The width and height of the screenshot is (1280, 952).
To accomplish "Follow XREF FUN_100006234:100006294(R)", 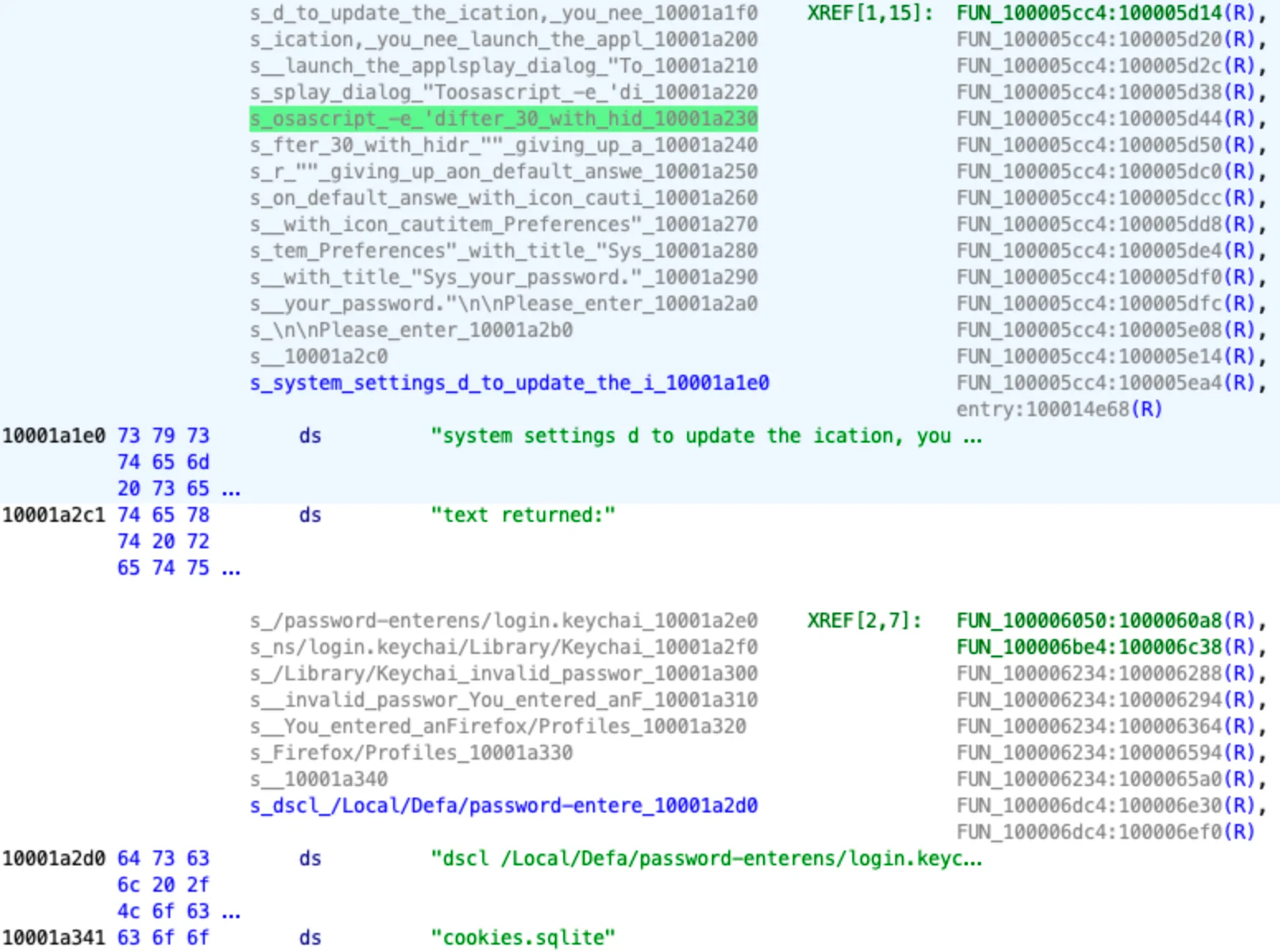I will [1106, 700].
